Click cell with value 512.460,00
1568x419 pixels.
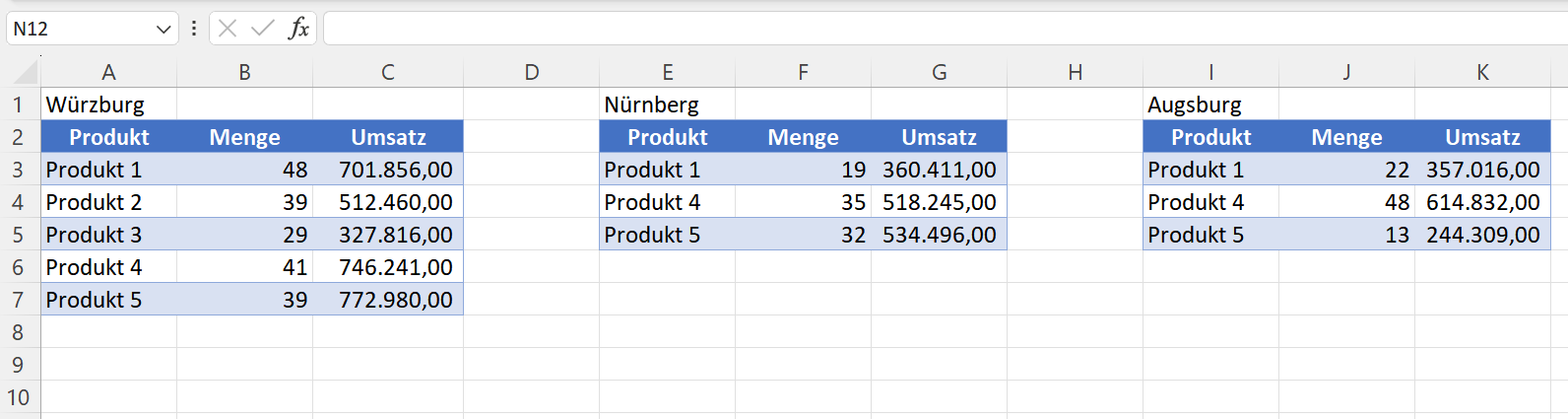coord(388,202)
